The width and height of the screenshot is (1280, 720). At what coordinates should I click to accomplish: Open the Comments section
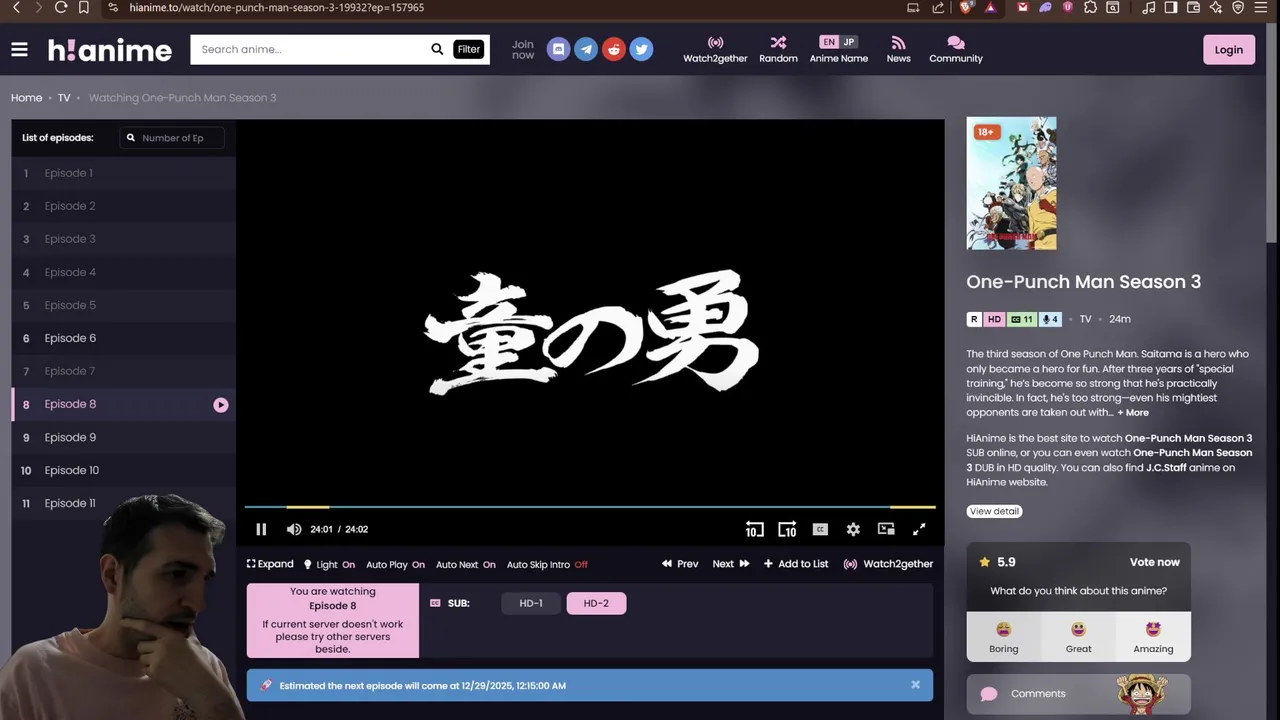[1078, 693]
